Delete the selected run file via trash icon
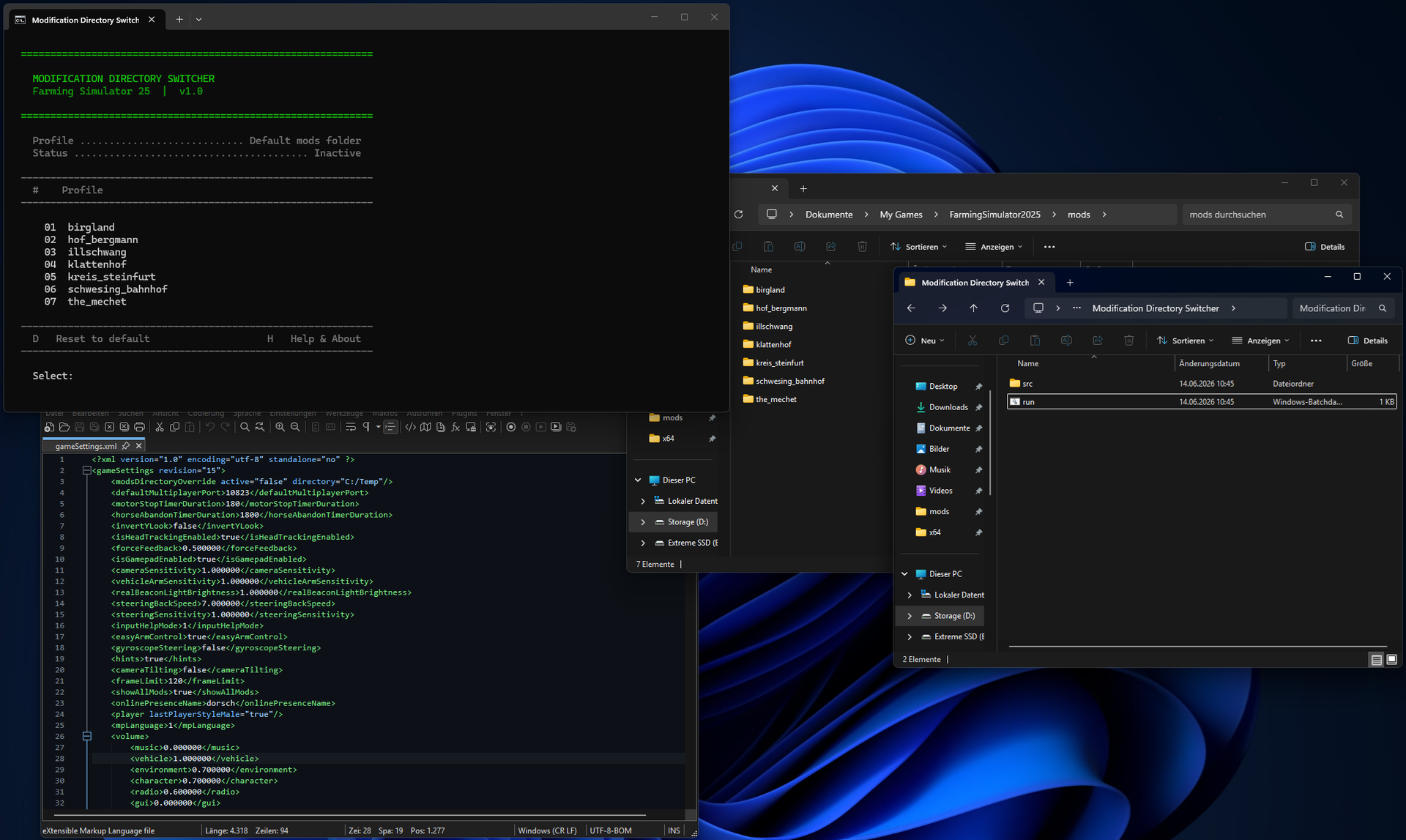The image size is (1406, 840). click(x=1129, y=341)
